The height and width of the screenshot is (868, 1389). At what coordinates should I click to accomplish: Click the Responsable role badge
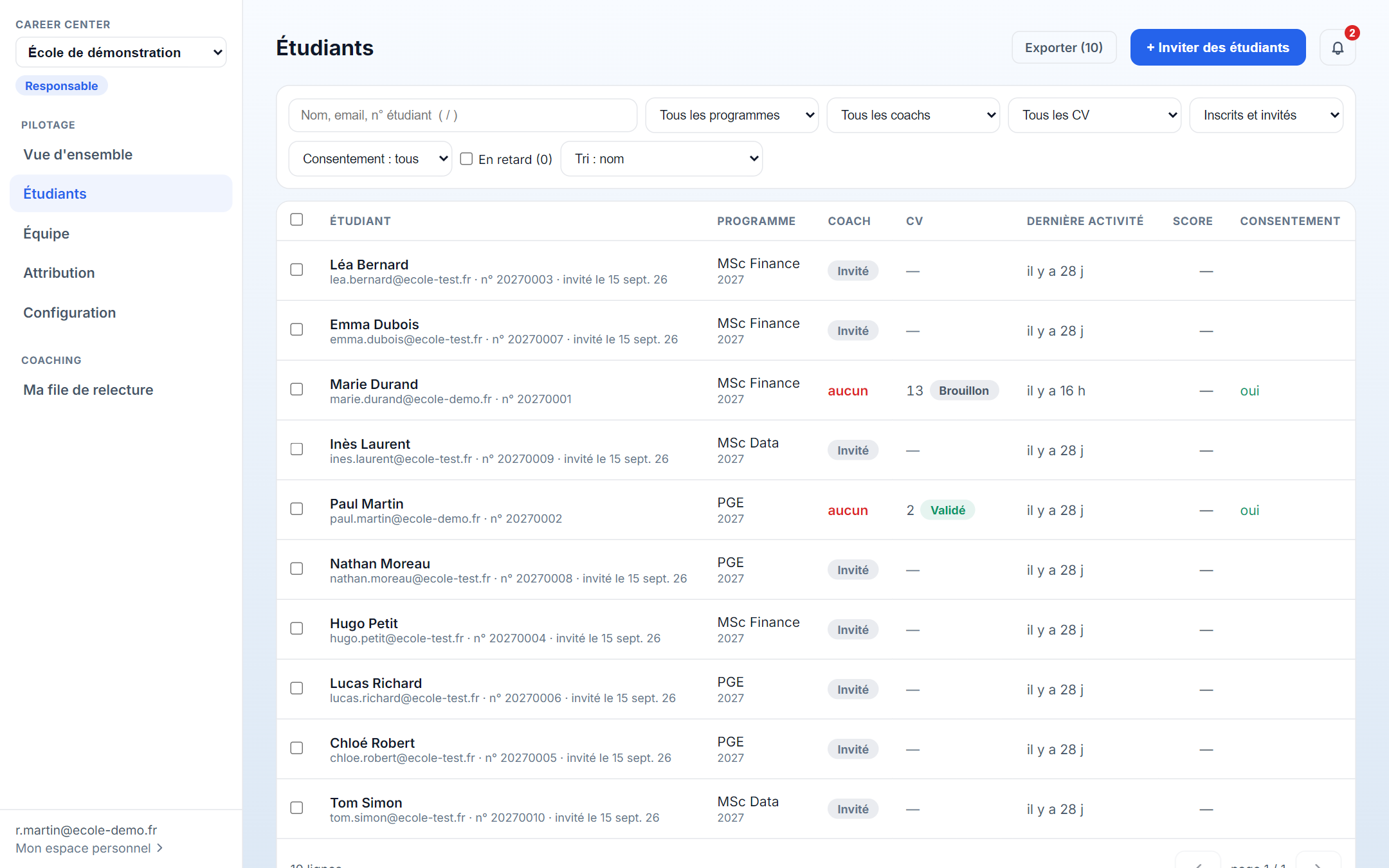click(62, 86)
